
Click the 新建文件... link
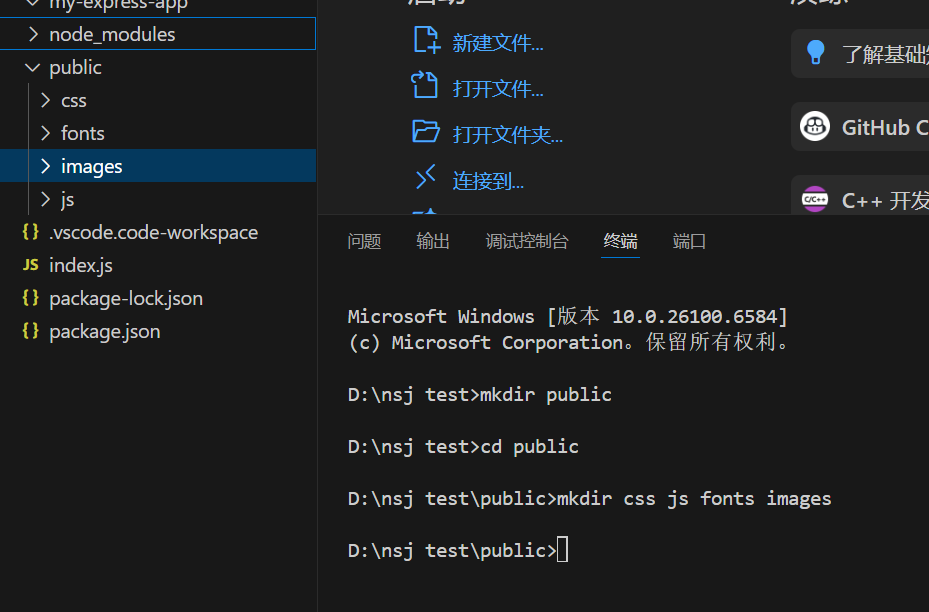498,43
